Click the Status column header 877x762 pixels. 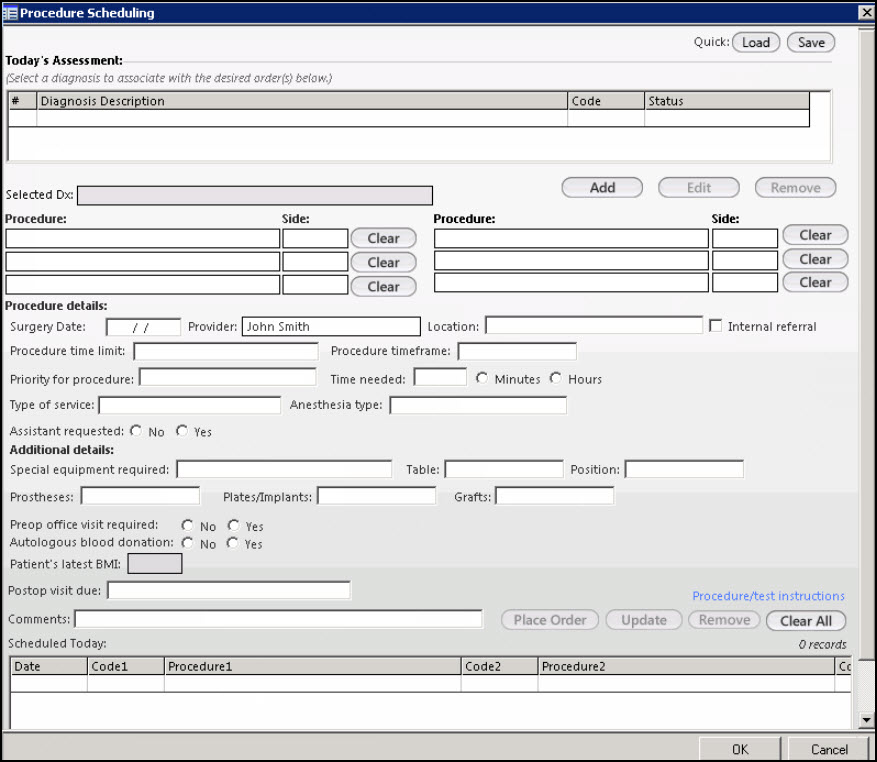point(727,101)
